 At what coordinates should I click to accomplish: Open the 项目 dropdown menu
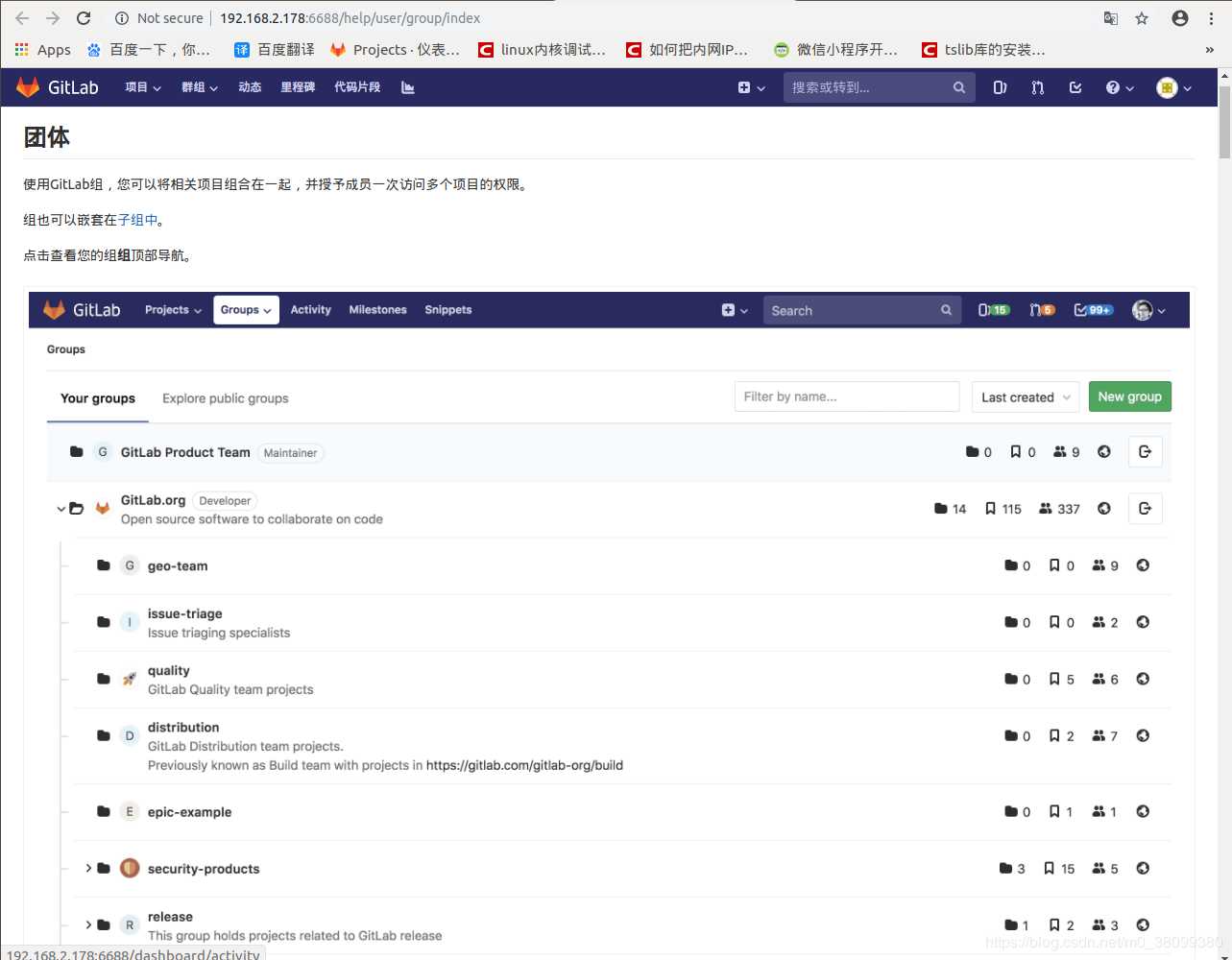coord(143,87)
